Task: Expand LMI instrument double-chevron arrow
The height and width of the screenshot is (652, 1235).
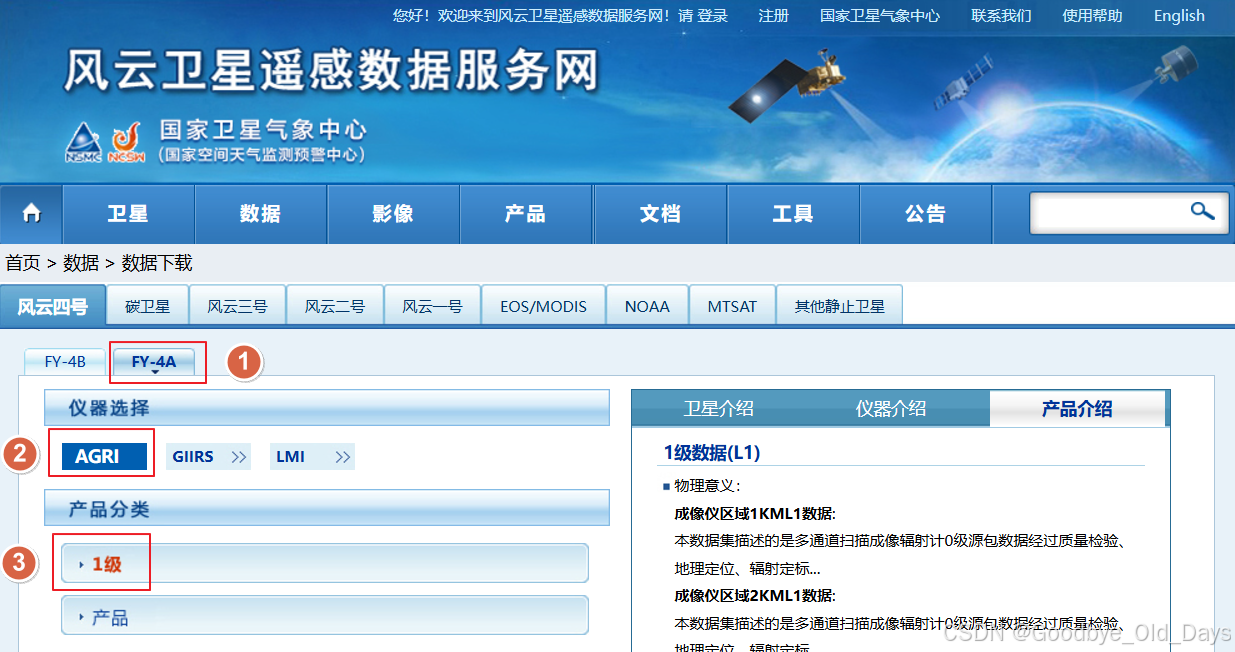Action: click(343, 457)
